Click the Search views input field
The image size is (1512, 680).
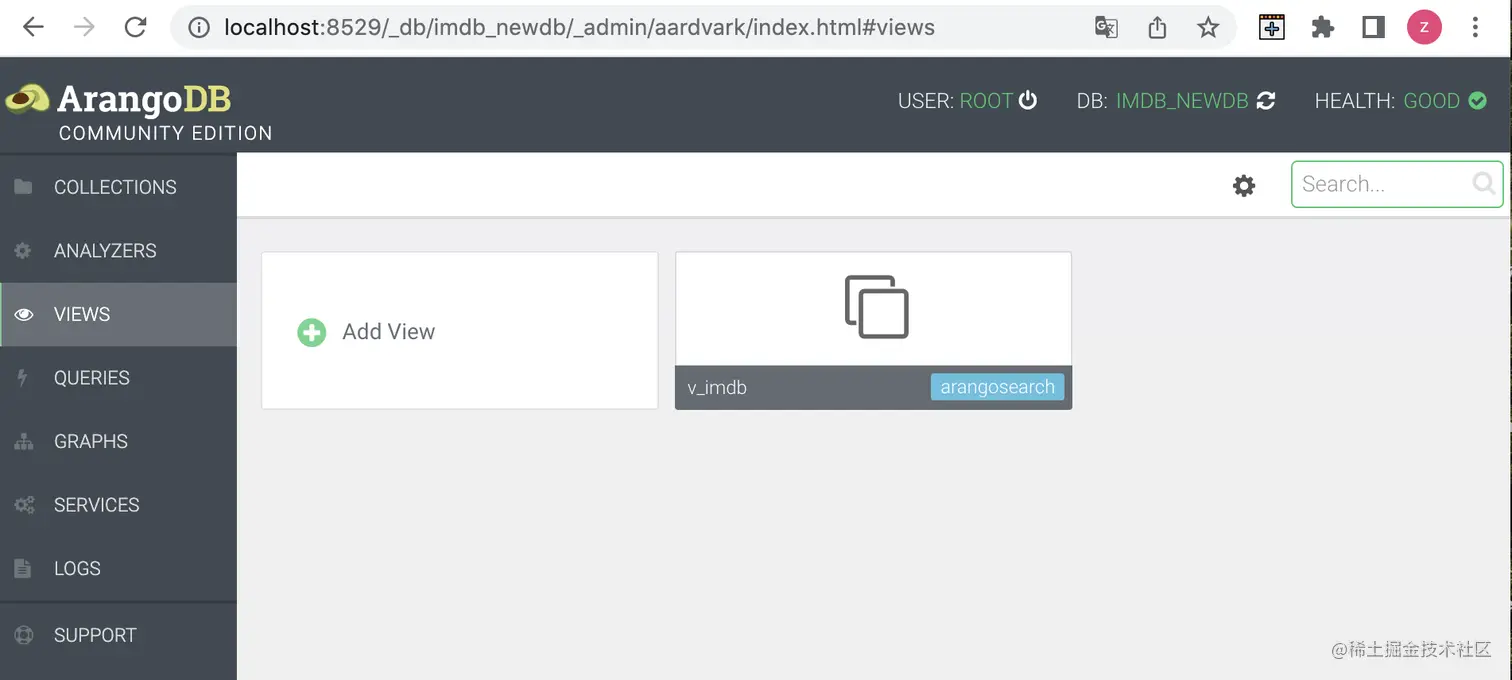[x=1397, y=184]
